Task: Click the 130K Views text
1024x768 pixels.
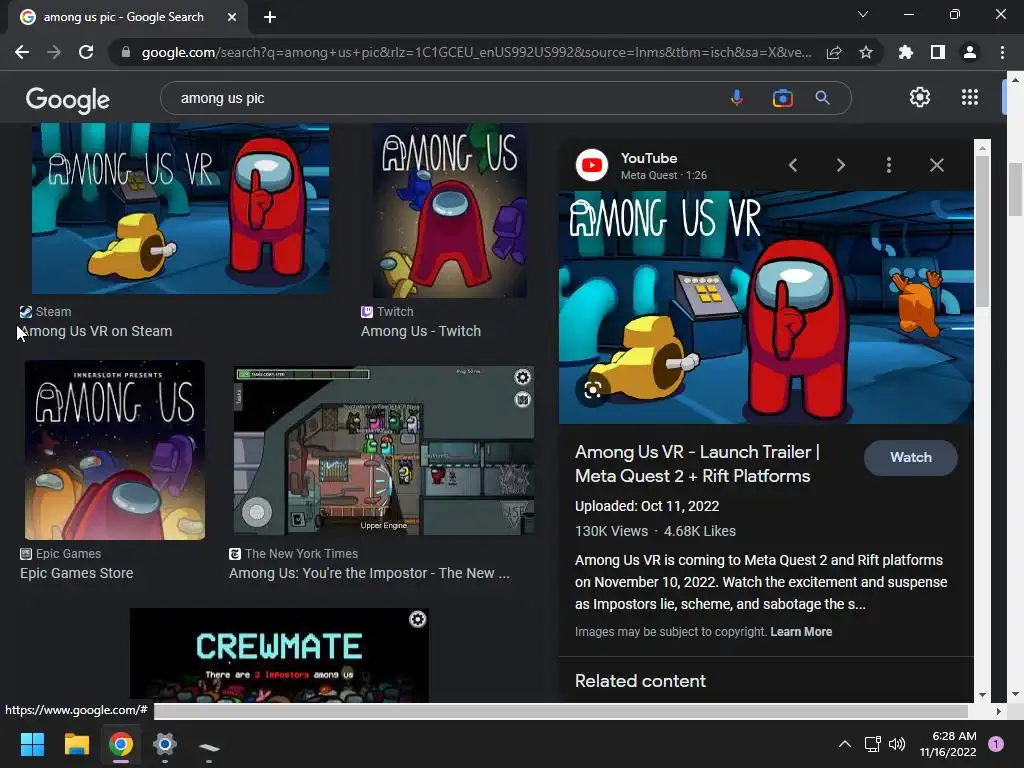Action: click(611, 531)
